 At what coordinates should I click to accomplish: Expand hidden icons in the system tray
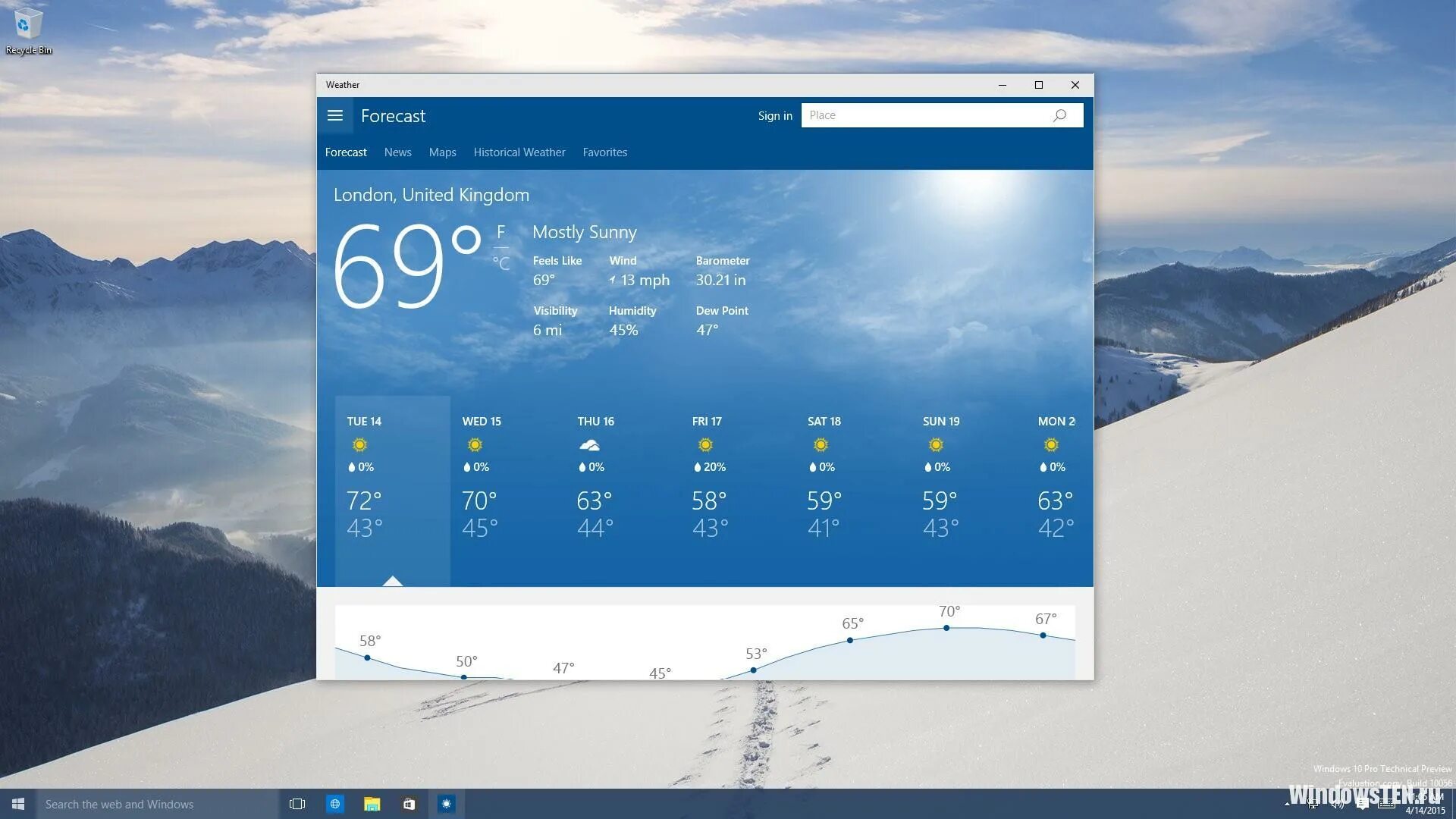[1288, 804]
